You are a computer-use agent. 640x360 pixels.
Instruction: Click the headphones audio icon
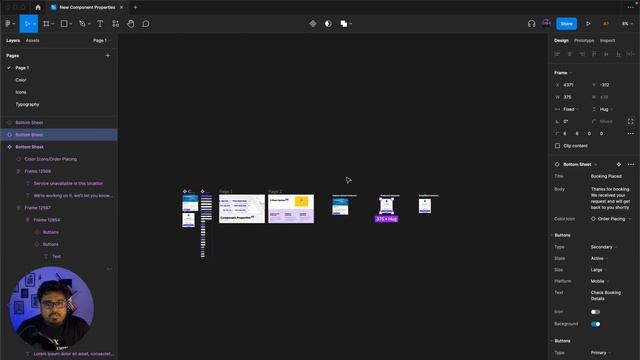531,24
